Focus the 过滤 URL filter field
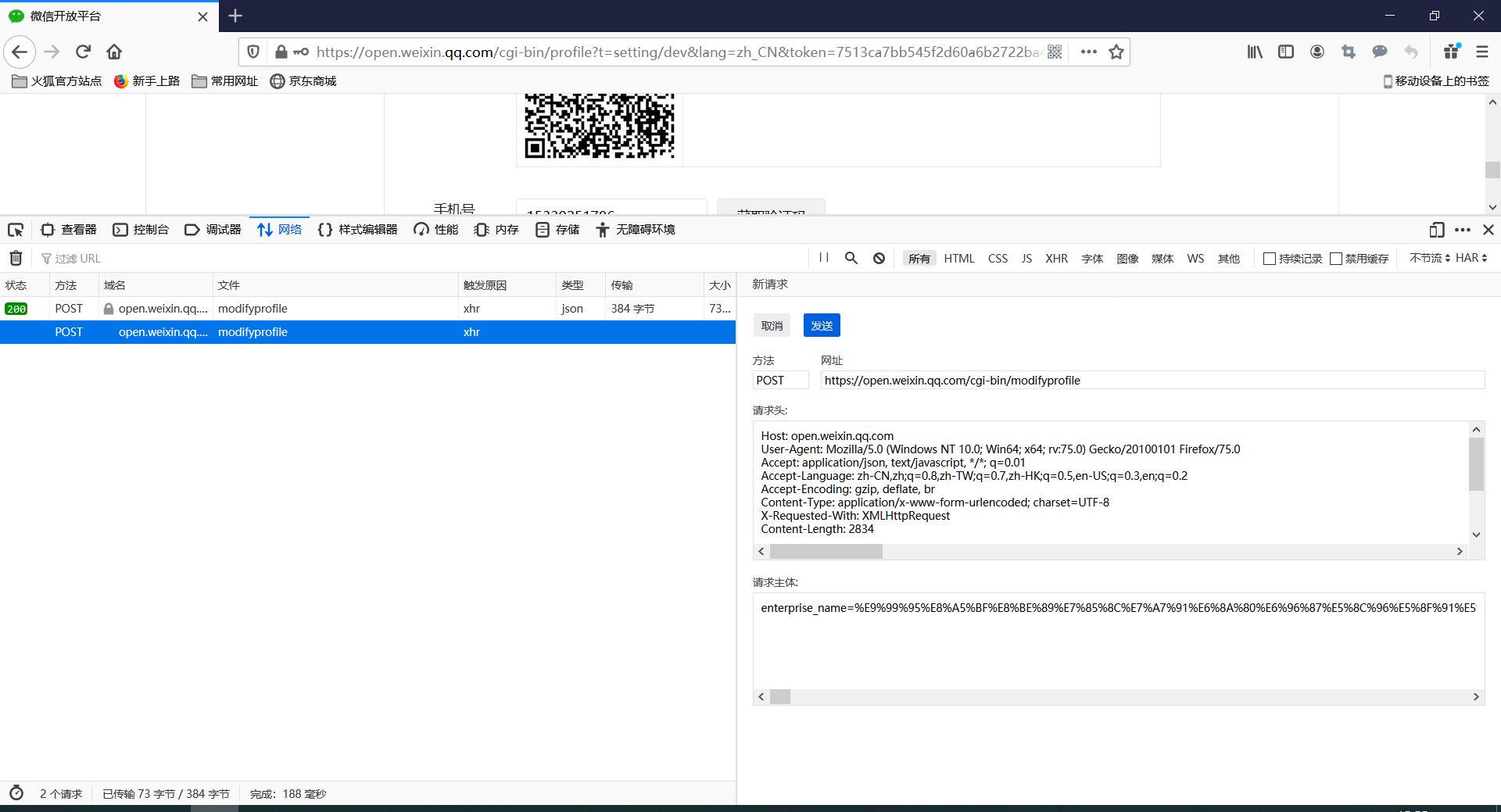1501x812 pixels. pyautogui.click(x=422, y=259)
